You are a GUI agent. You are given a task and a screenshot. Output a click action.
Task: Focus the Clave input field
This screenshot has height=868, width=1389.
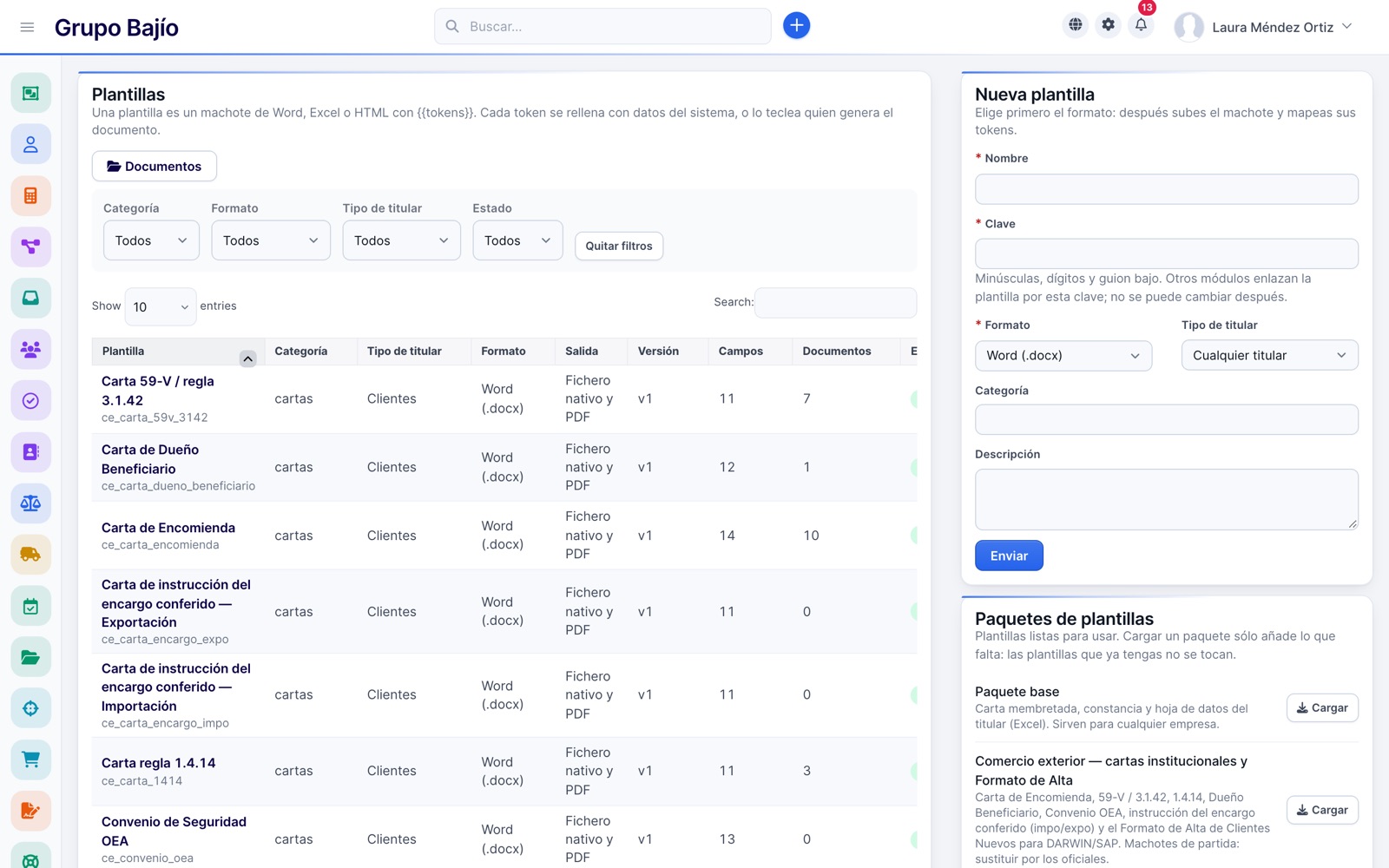click(x=1166, y=253)
